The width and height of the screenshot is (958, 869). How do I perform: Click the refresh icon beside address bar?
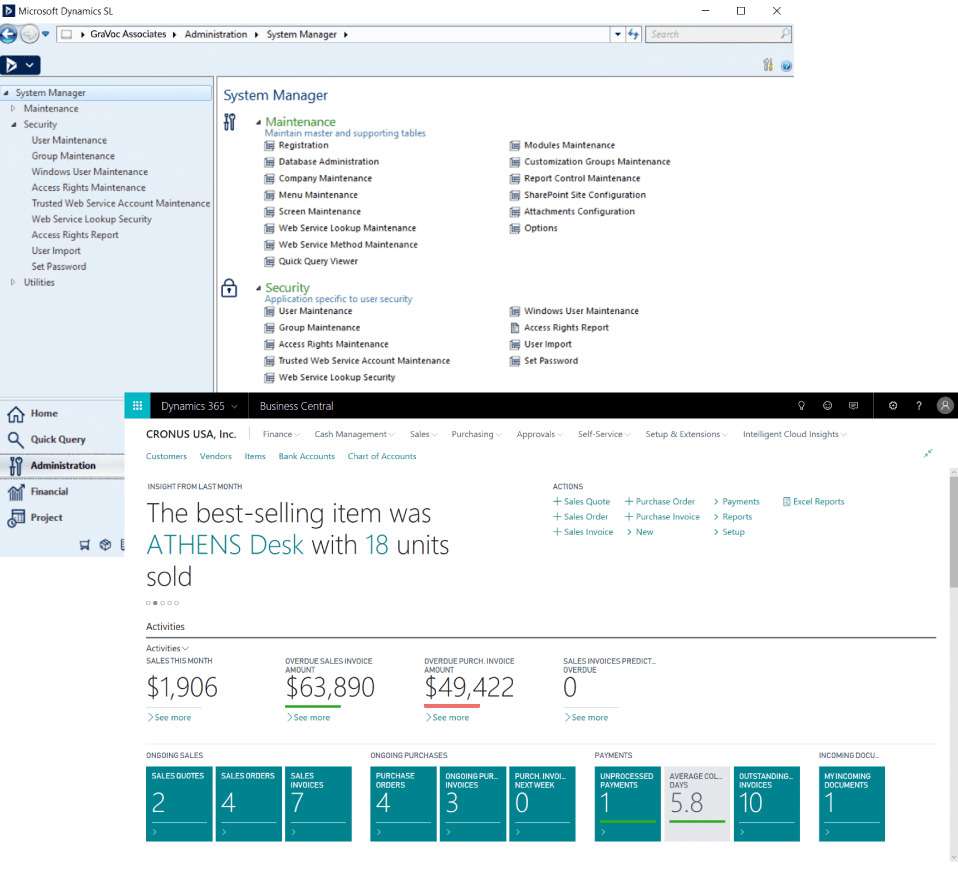coord(634,34)
